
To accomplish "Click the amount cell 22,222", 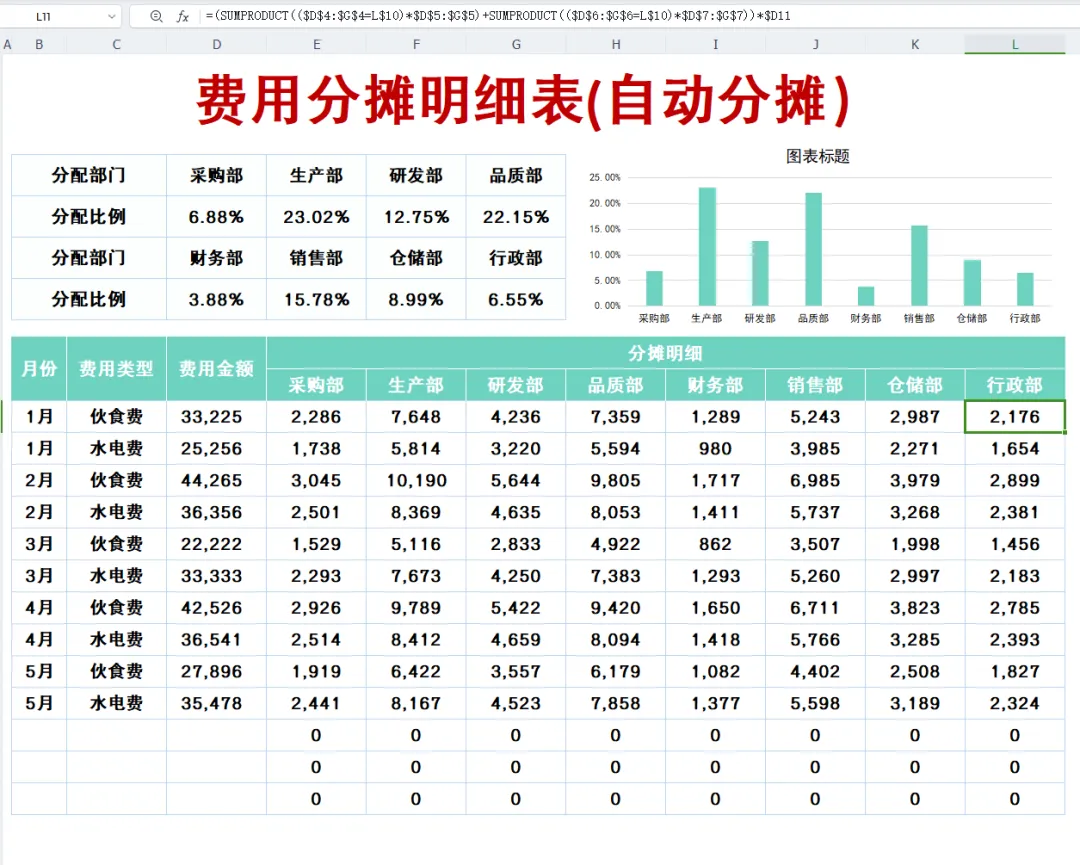I will coord(216,544).
